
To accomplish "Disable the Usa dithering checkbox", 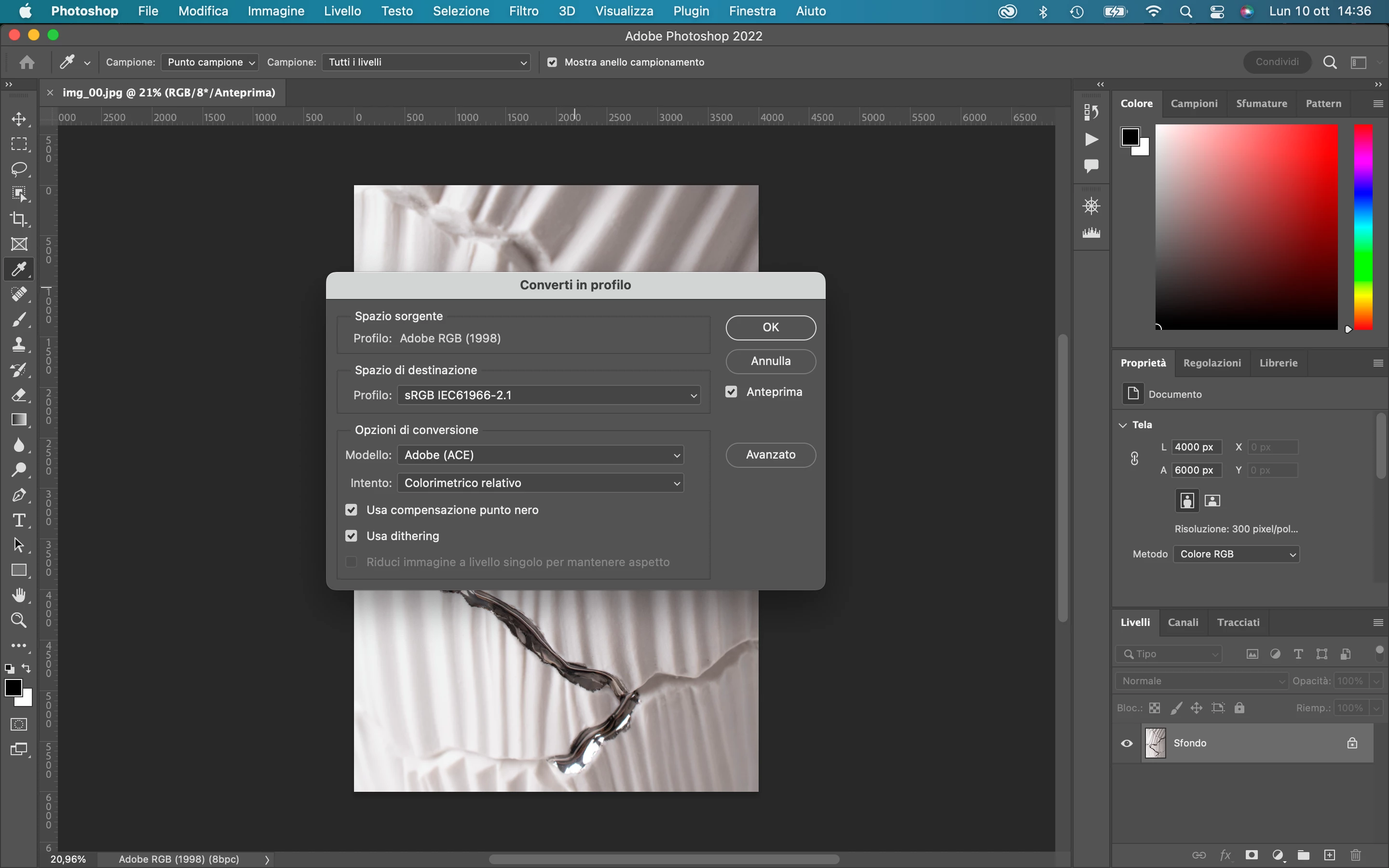I will point(351,536).
